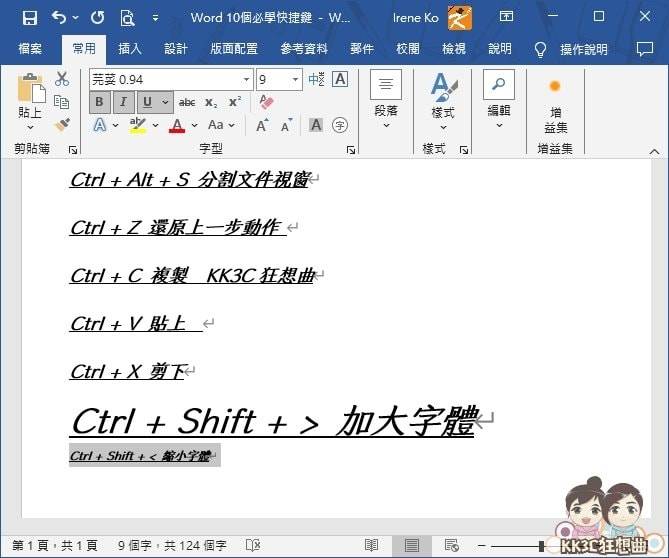Click the 貼上 paste icon

point(31,88)
